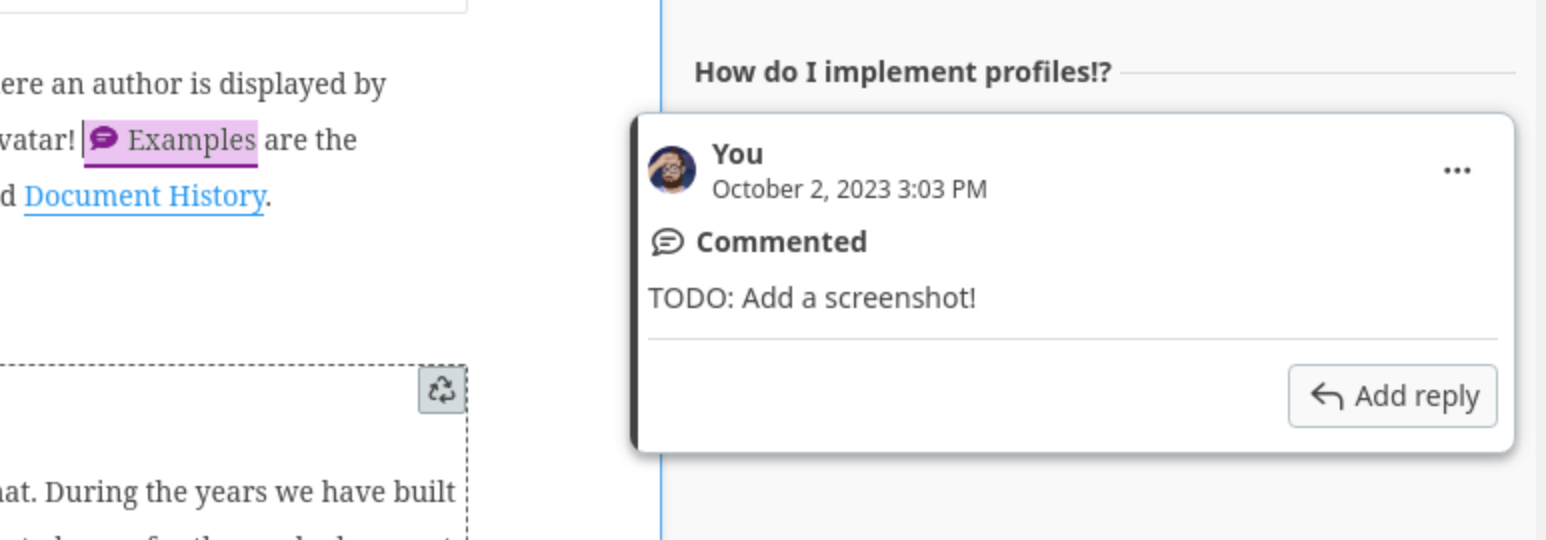This screenshot has width=1546, height=540.
Task: Click the reply arrow icon
Action: coord(1326,396)
